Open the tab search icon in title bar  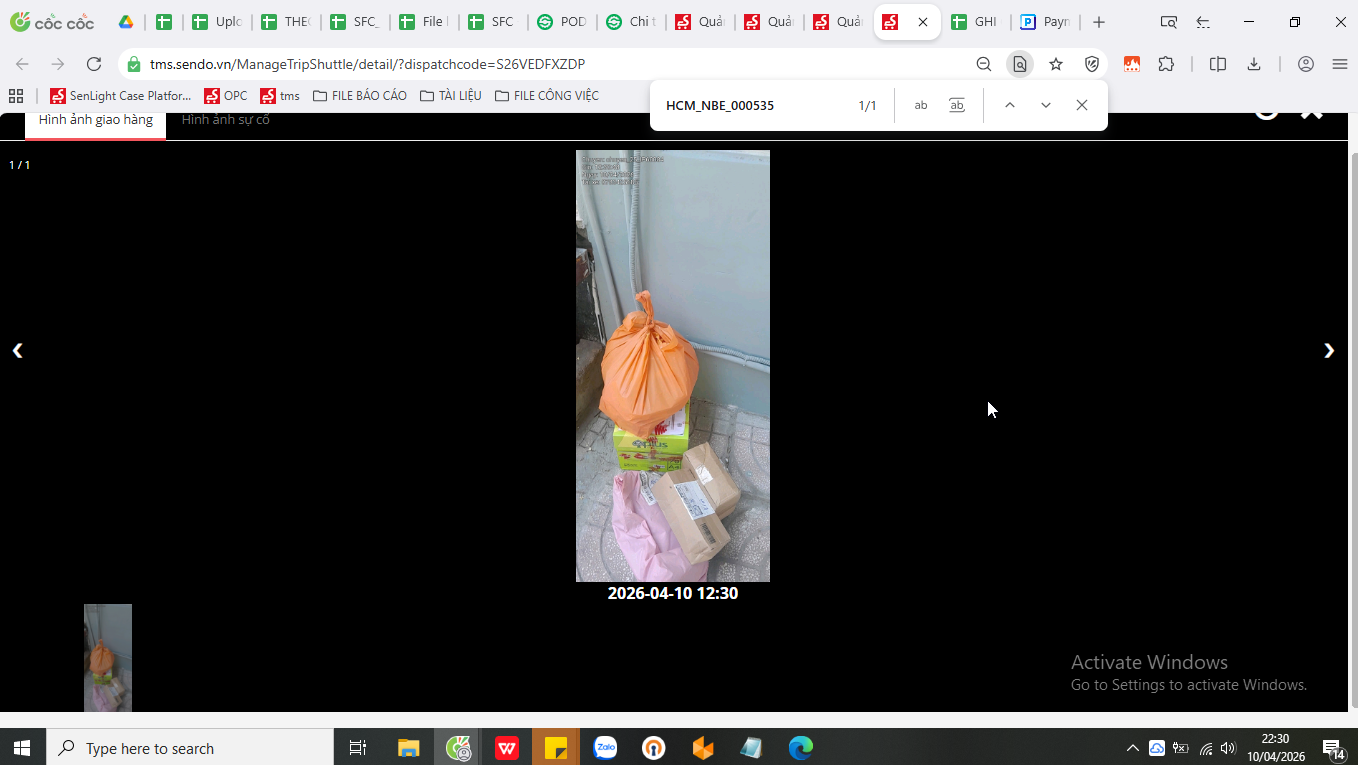click(x=1168, y=22)
